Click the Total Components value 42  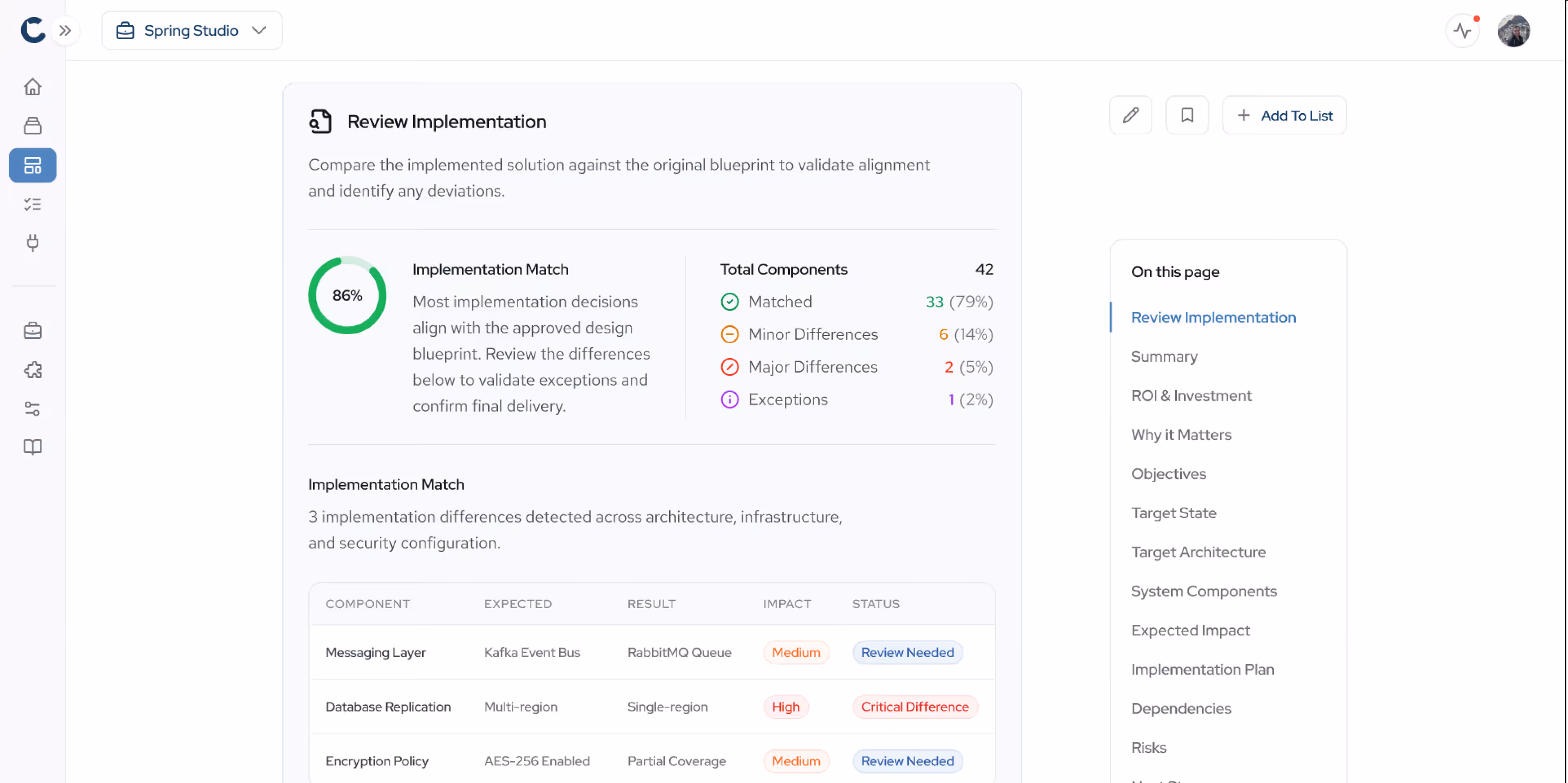[983, 269]
